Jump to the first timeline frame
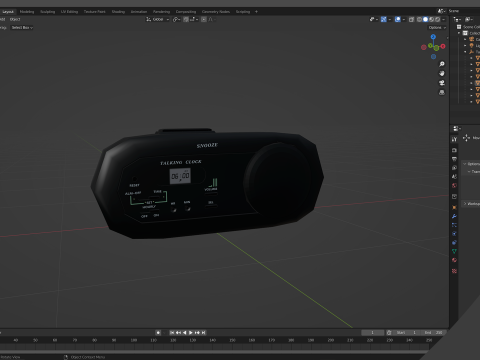 point(172,332)
